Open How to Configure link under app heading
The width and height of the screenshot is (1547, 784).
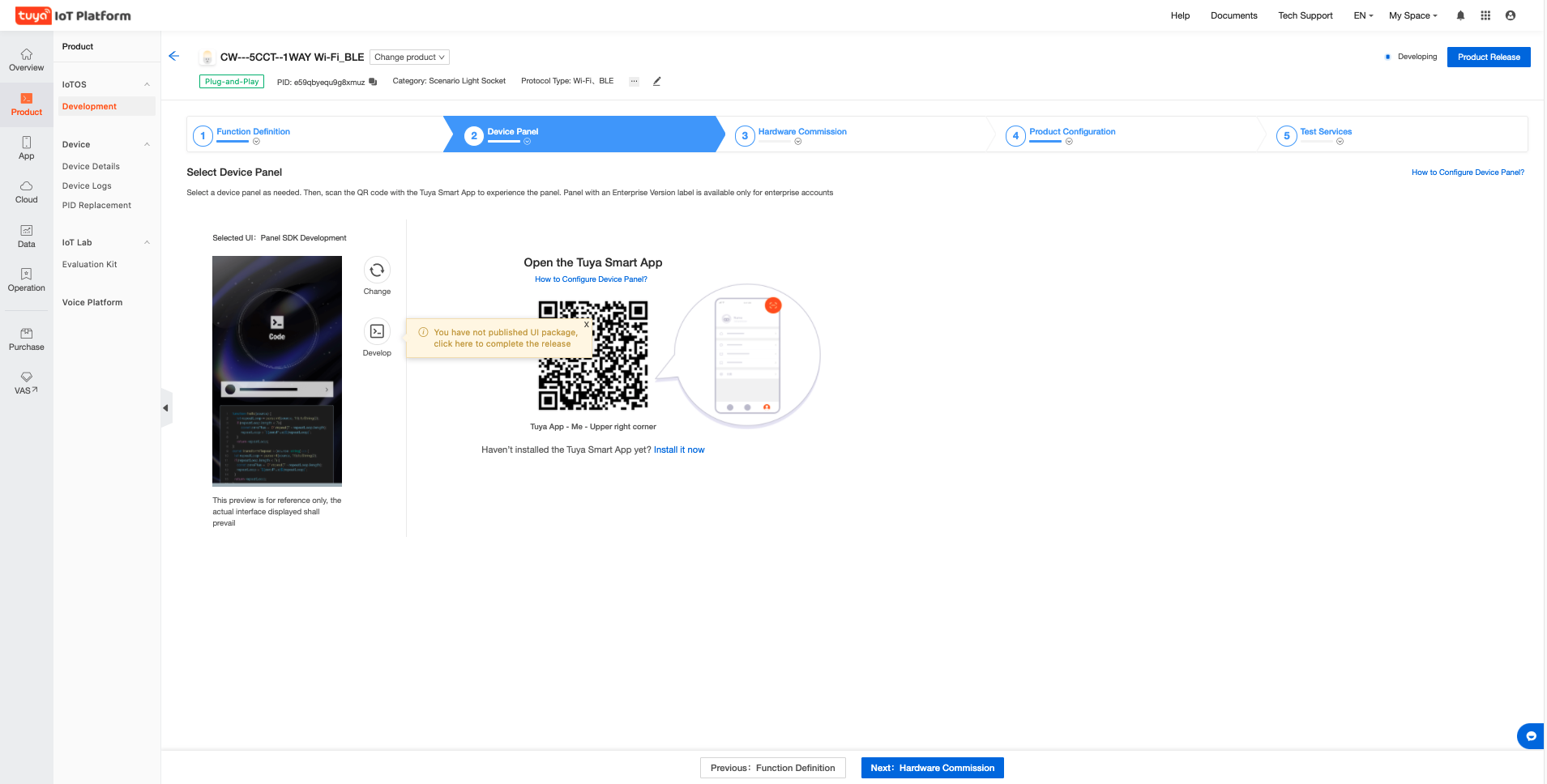(x=591, y=279)
